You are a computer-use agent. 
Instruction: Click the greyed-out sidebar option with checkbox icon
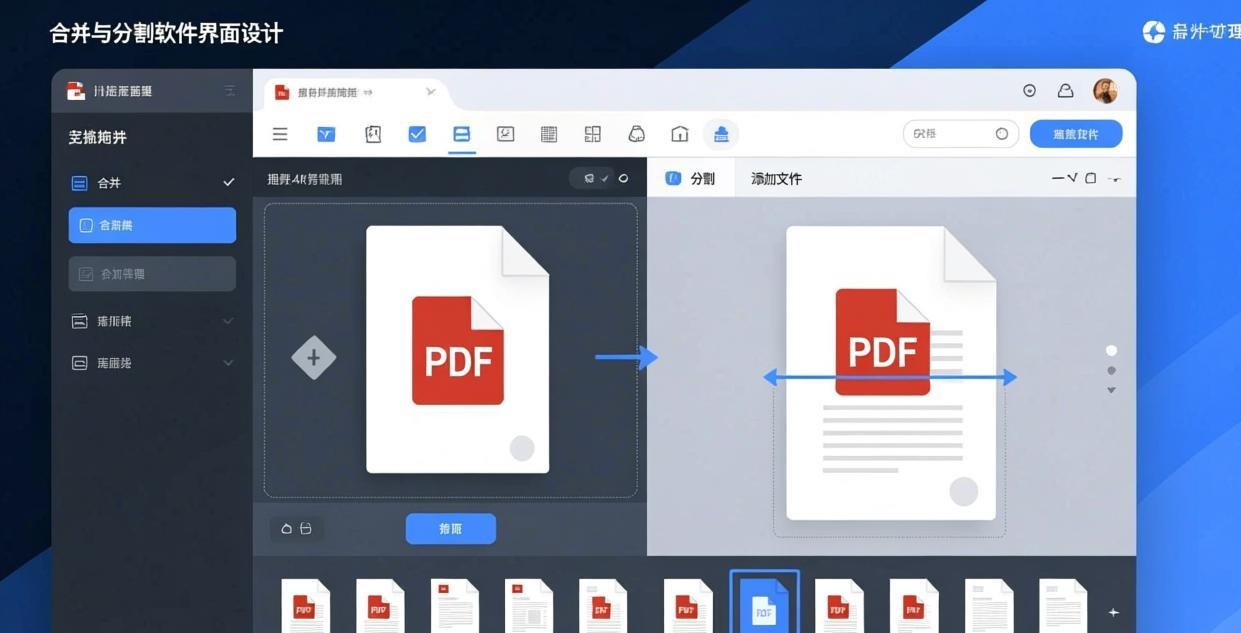click(152, 274)
